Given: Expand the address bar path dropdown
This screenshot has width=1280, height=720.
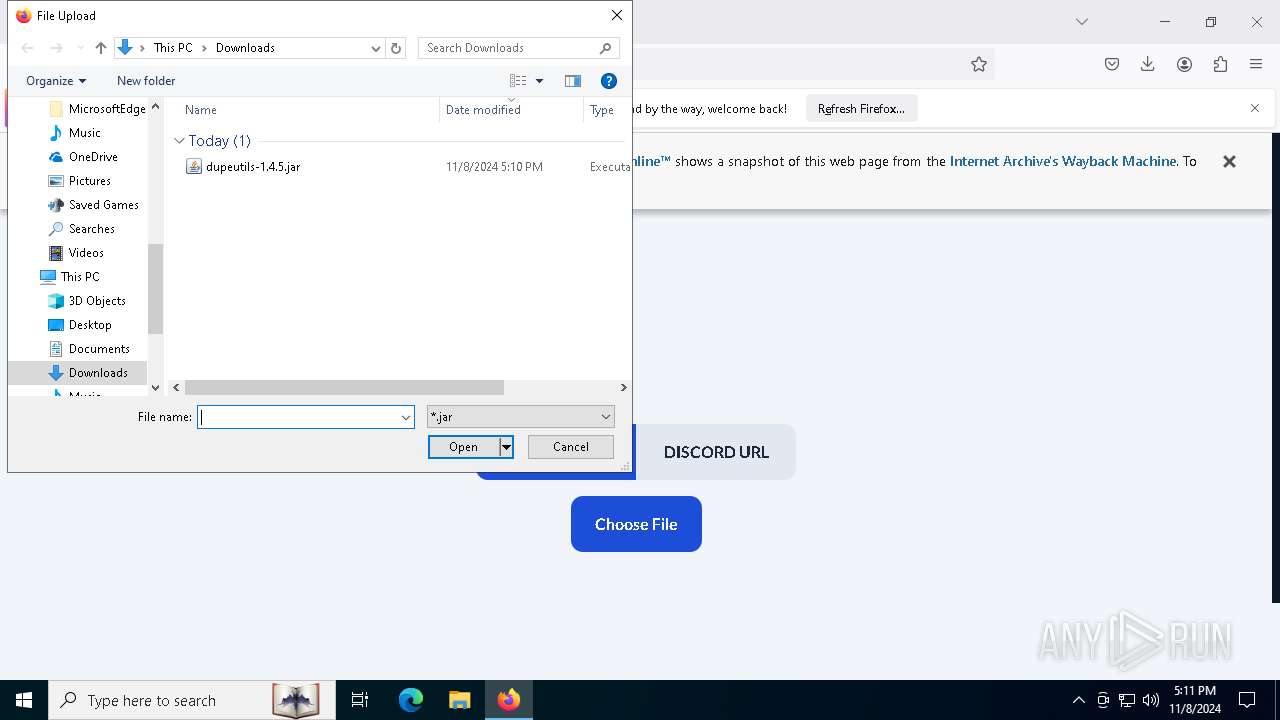Looking at the screenshot, I should 376,48.
